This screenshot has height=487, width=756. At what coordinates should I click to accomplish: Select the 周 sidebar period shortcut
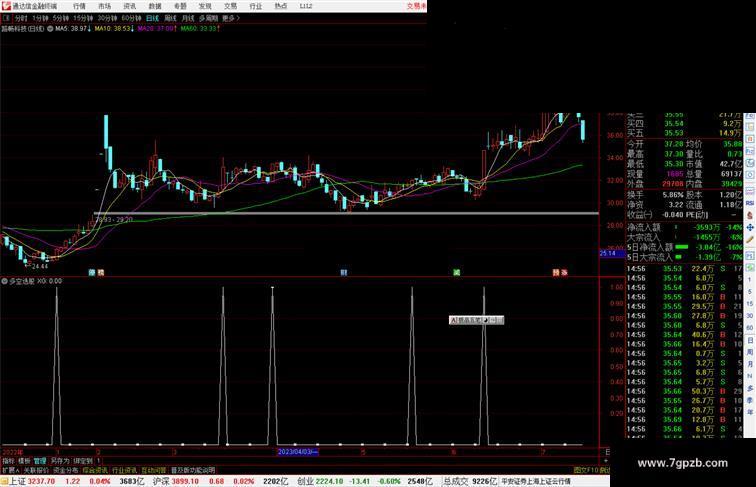pyautogui.click(x=750, y=352)
